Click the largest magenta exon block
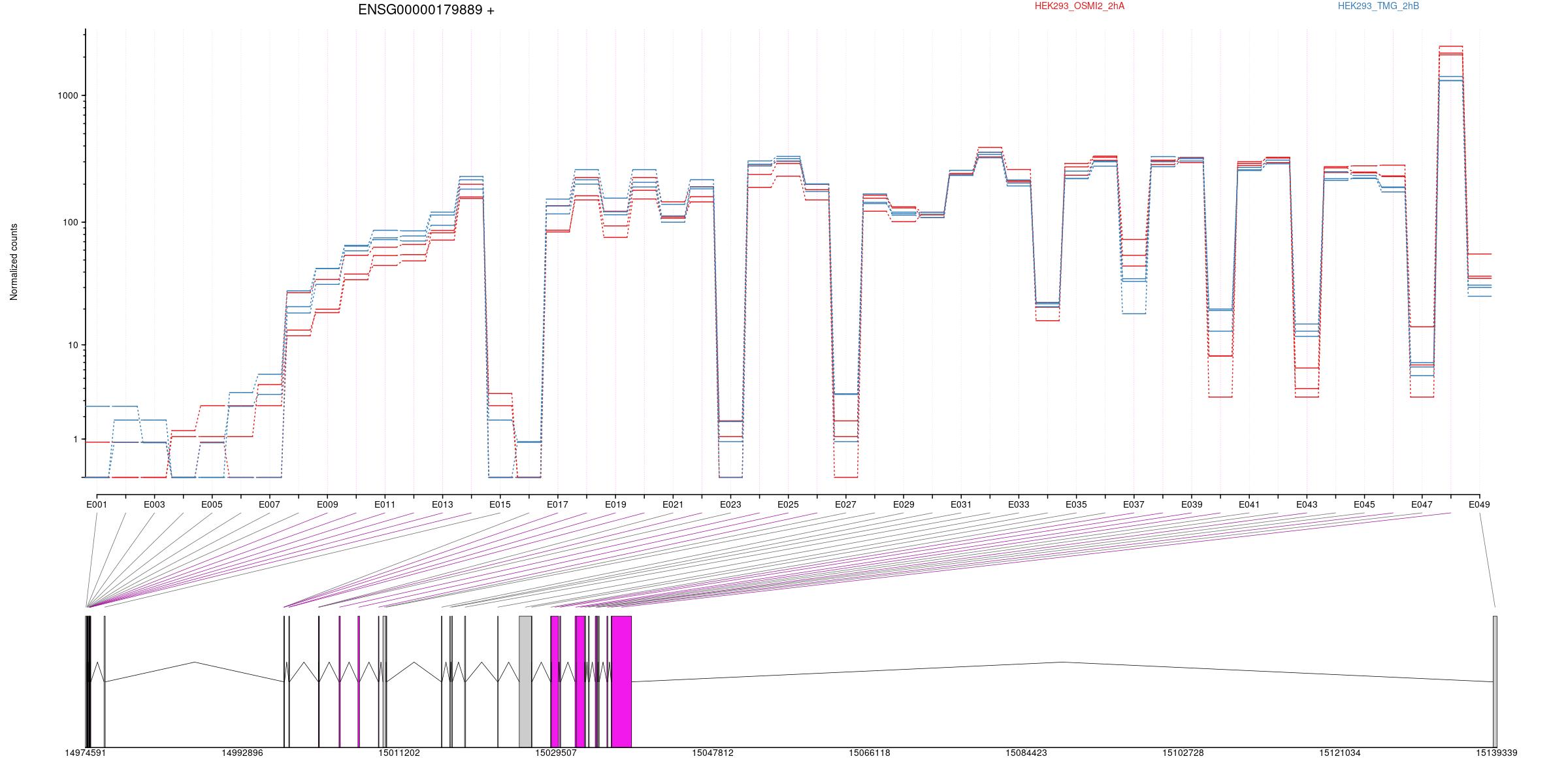The height and width of the screenshot is (784, 1568). 621,681
